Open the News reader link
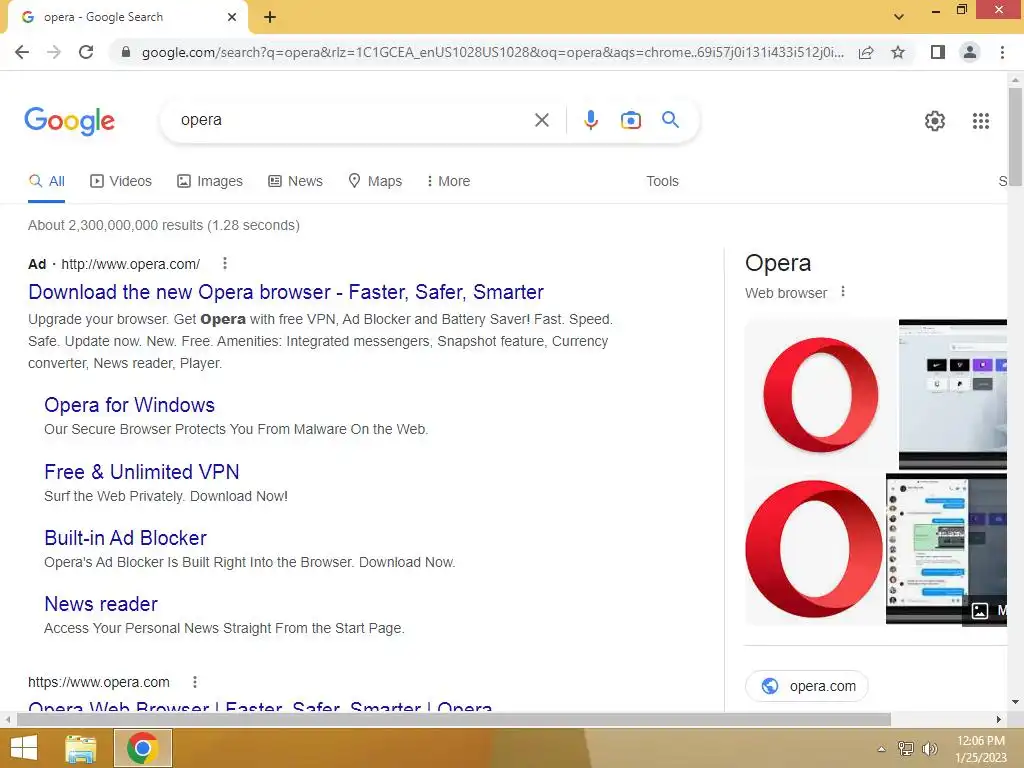Viewport: 1024px width, 768px height. (x=101, y=604)
